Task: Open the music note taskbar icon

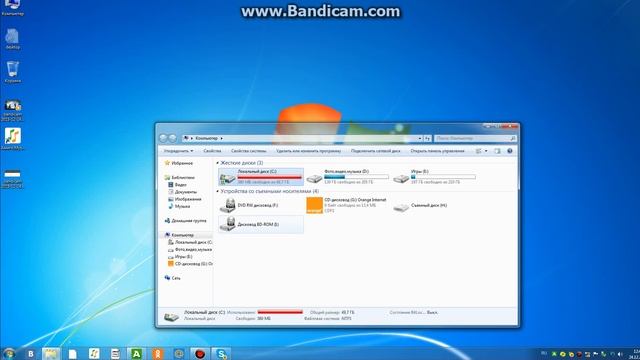Action: click(94, 354)
